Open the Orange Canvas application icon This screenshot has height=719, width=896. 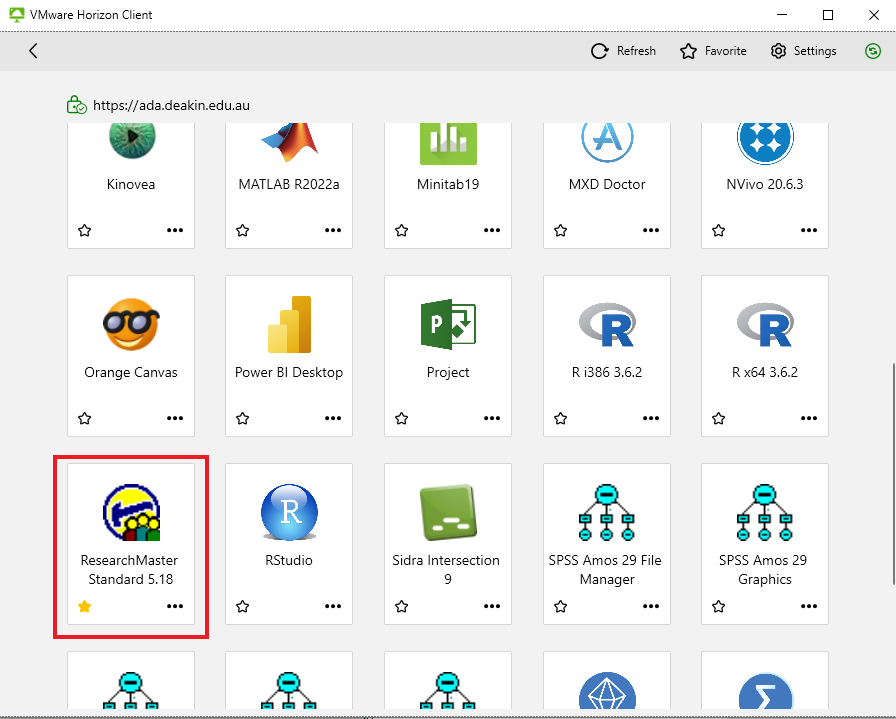(x=131, y=324)
